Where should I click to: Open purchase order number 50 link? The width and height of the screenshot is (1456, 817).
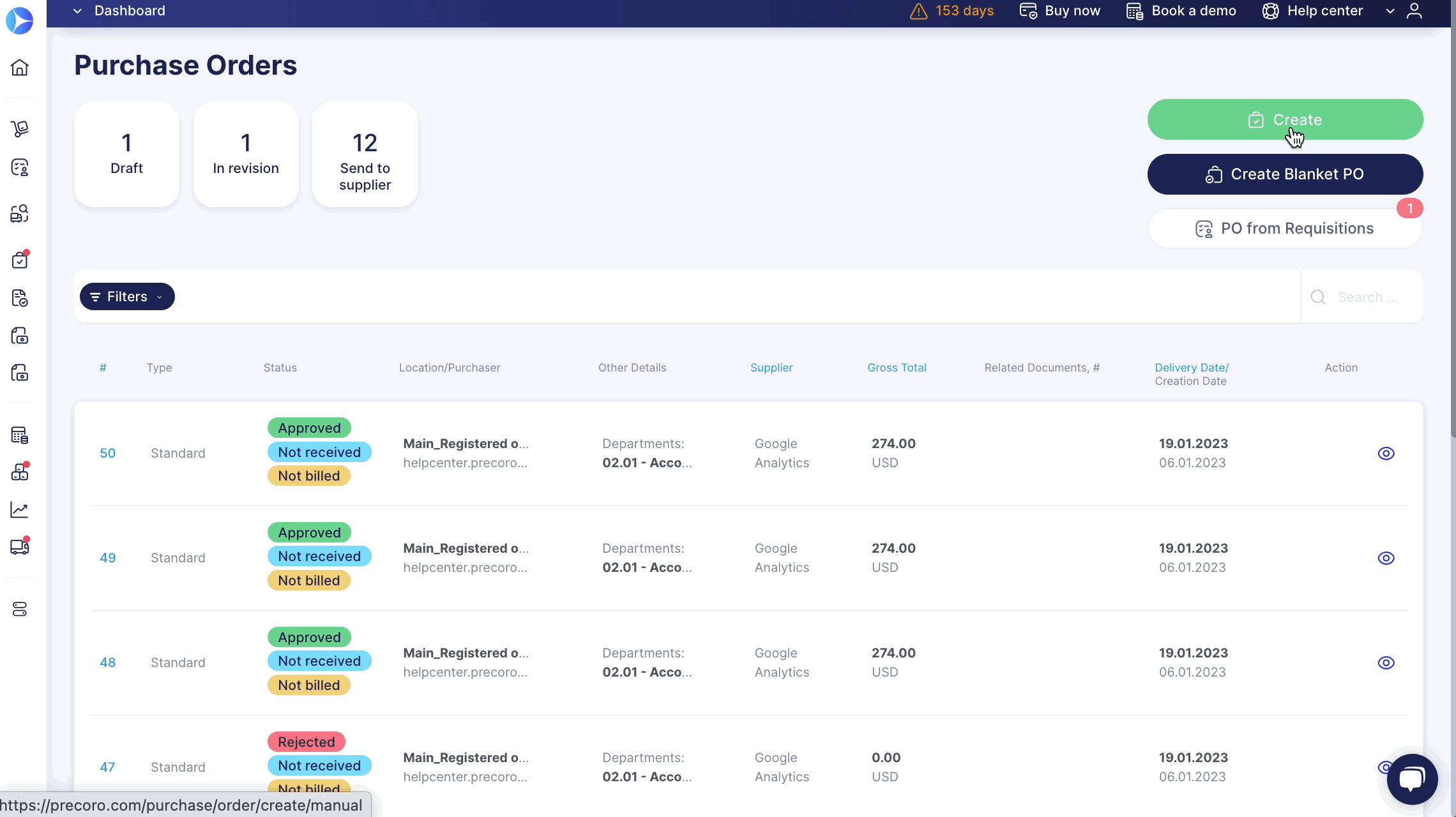click(x=107, y=453)
